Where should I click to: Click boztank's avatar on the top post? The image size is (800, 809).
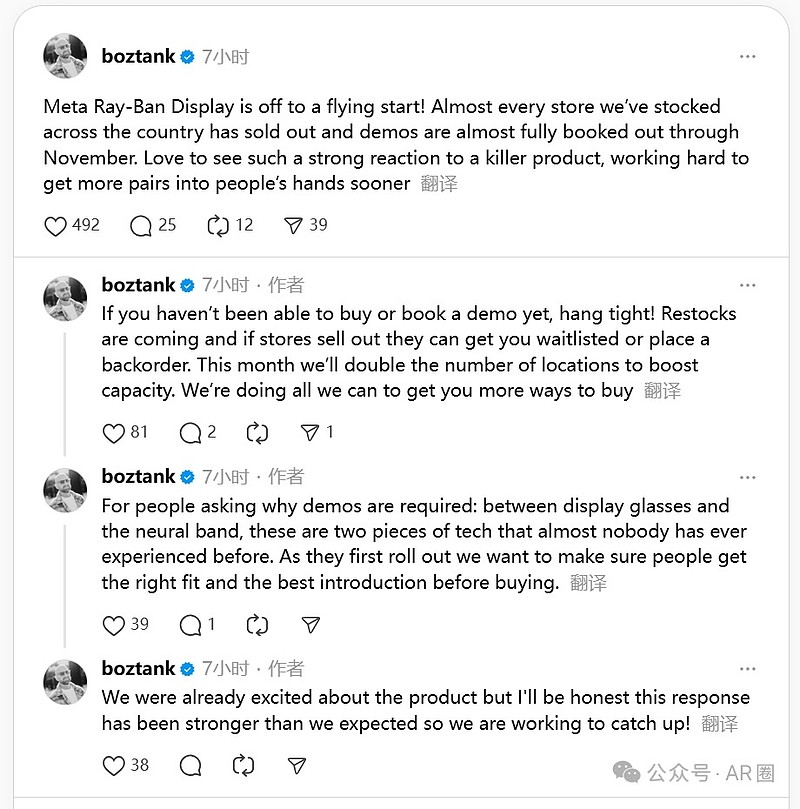point(66,57)
